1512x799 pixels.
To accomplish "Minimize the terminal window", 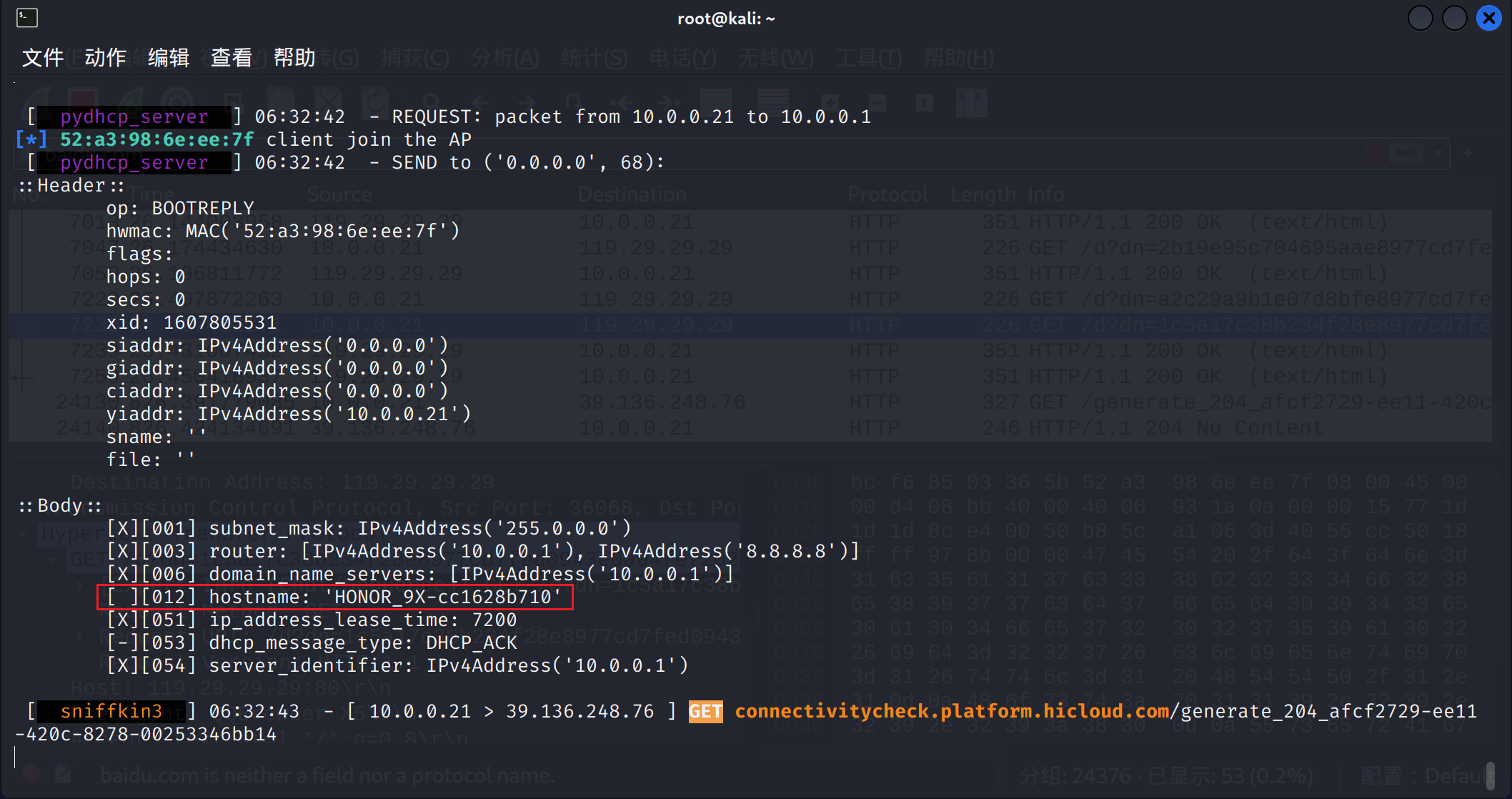I will (1421, 18).
